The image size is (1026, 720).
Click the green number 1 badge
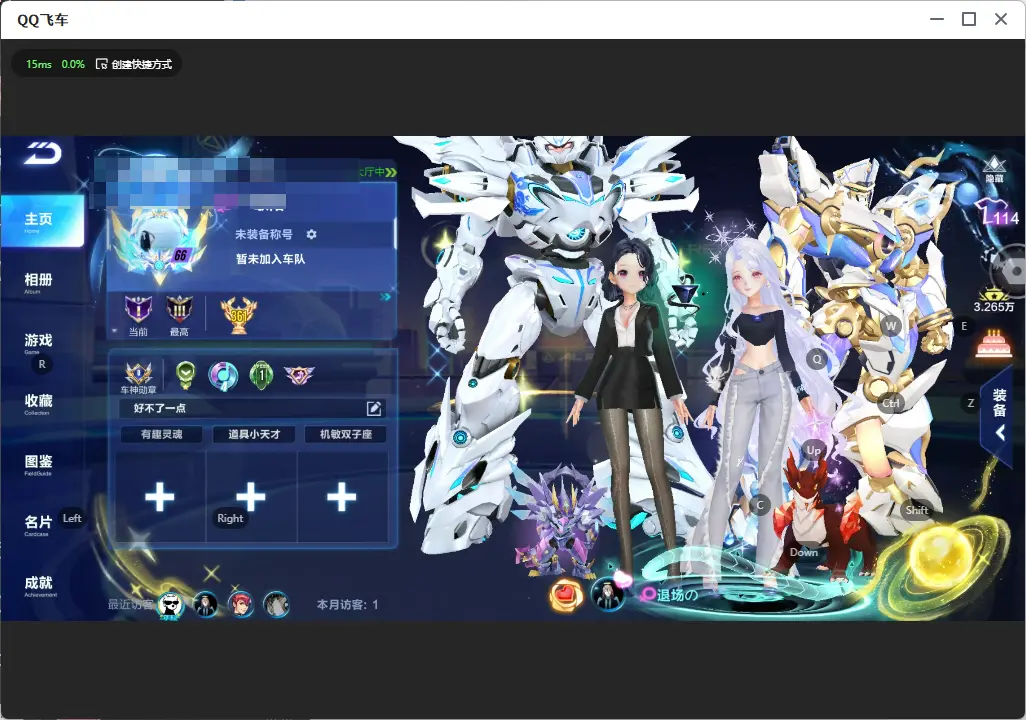coord(261,375)
